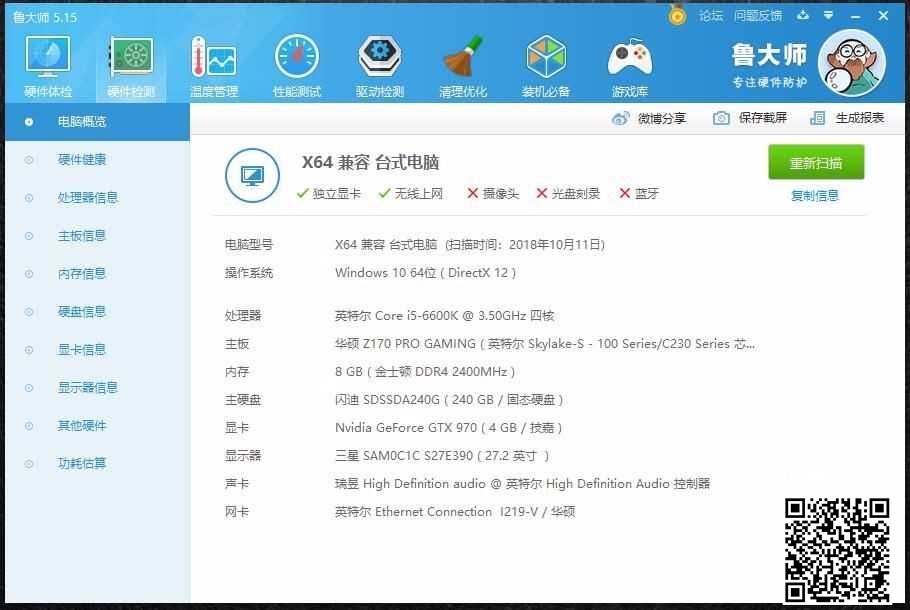910x610 pixels.
Task: Open the 装机必备 cube icon
Action: click(x=546, y=58)
